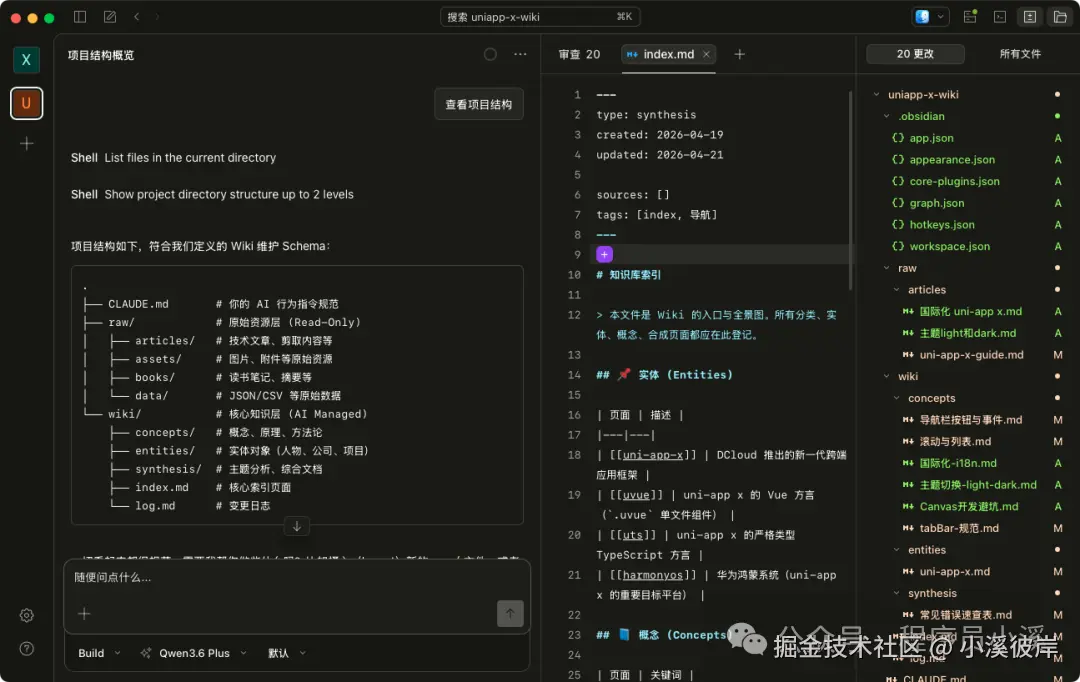The image size is (1080, 682).
Task: Click the session status circle icon
Action: (x=490, y=54)
